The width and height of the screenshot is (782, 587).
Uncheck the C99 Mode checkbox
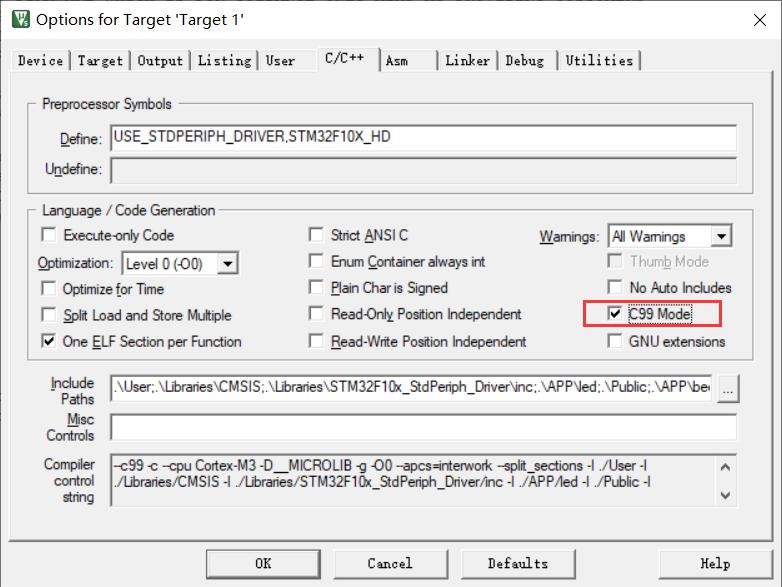(x=615, y=314)
